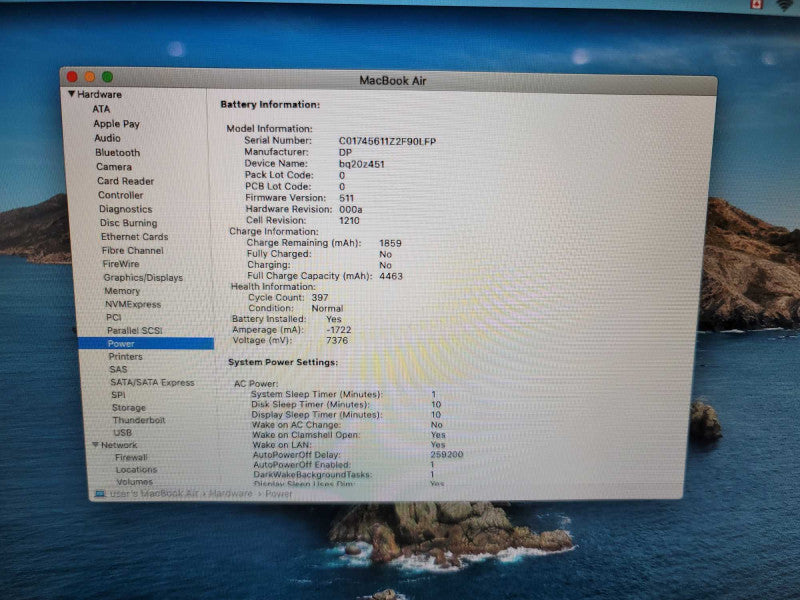This screenshot has width=800, height=600.
Task: Select Disc Burning entry
Action: 129,222
